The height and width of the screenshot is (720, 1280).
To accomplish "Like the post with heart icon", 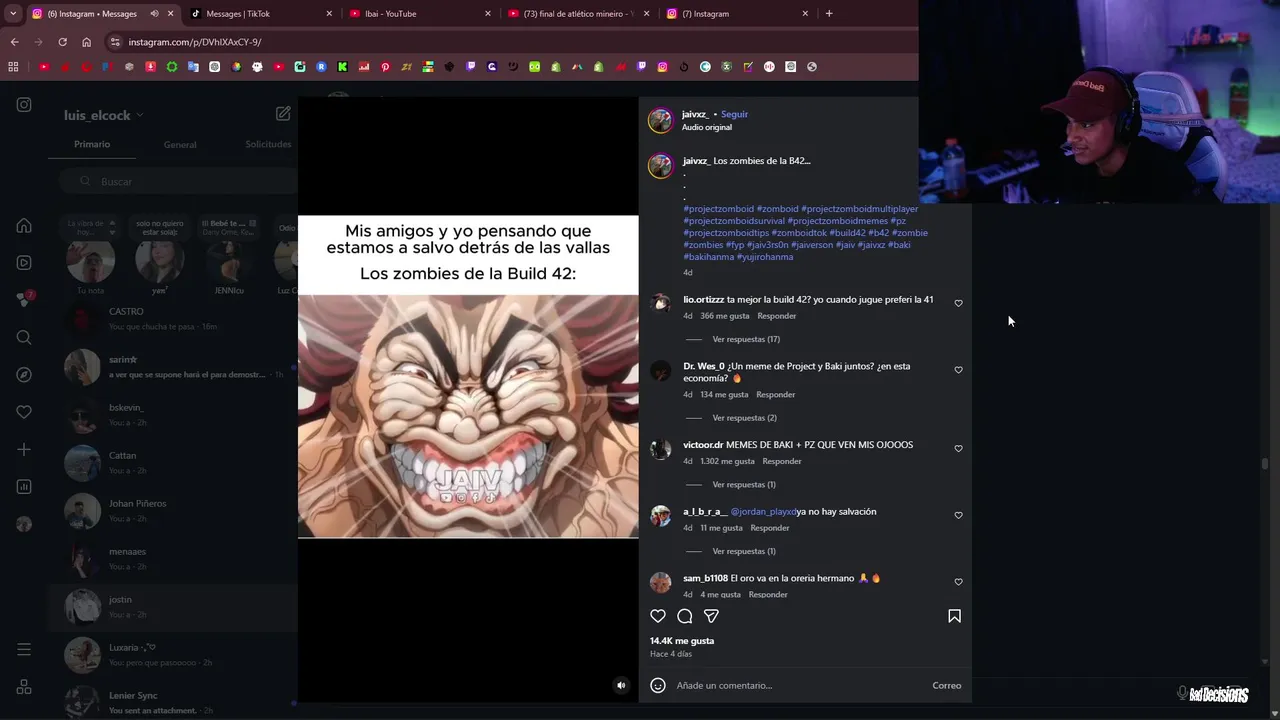I will [x=658, y=616].
